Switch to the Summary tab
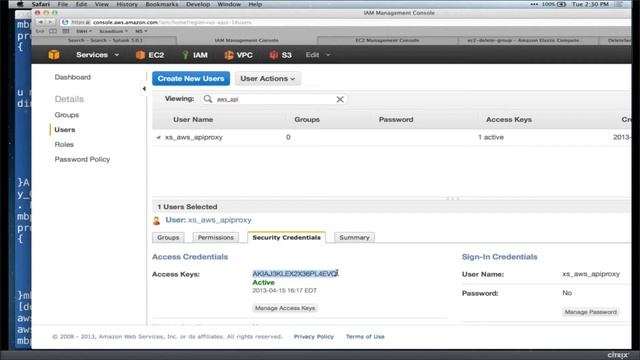Viewport: 640px width, 360px height. click(x=354, y=238)
